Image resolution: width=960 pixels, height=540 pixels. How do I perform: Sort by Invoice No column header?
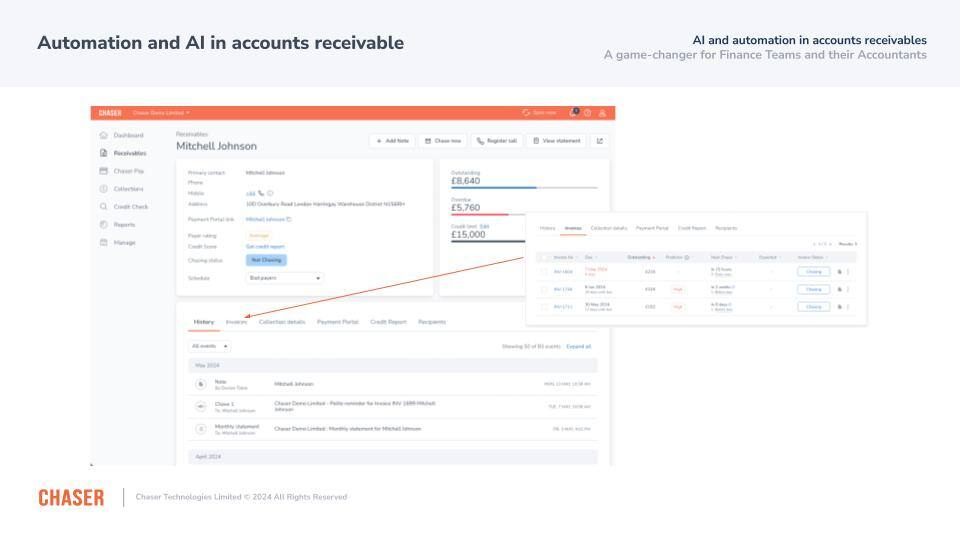click(565, 257)
